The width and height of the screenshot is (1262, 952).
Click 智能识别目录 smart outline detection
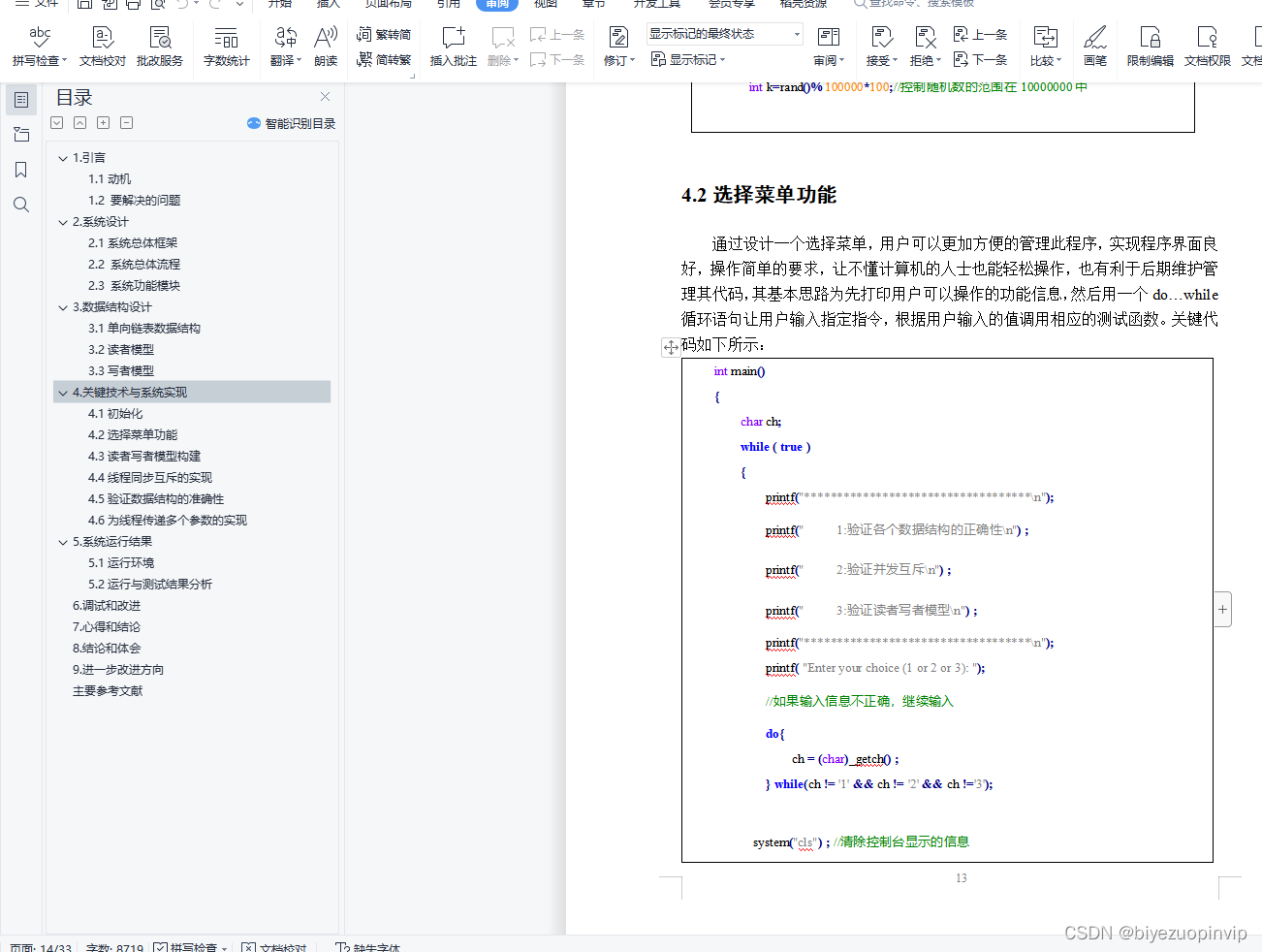[291, 123]
